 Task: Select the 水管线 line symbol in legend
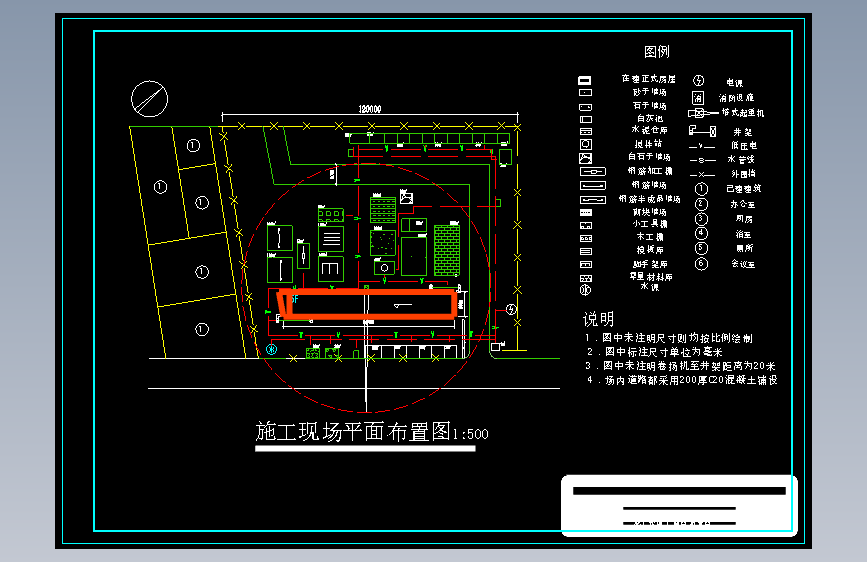coord(702,160)
